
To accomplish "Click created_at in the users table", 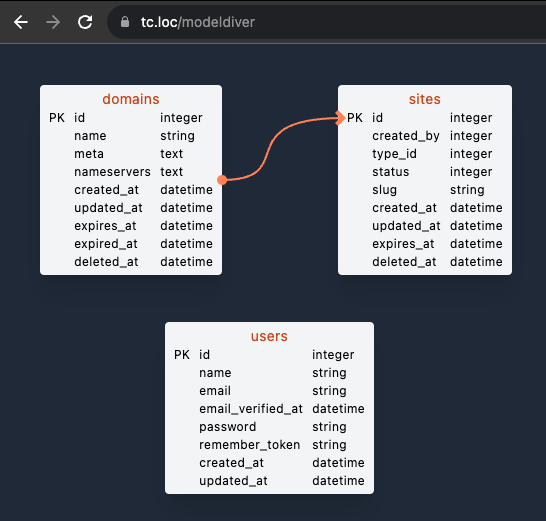I will [231, 463].
